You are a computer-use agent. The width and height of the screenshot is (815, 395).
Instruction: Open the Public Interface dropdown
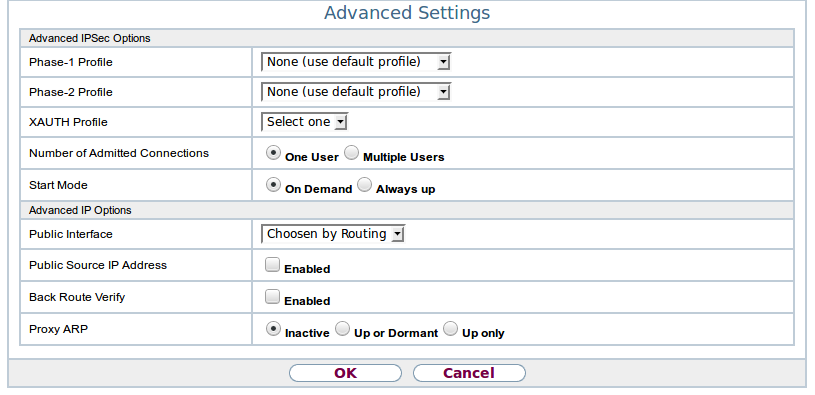click(x=333, y=234)
